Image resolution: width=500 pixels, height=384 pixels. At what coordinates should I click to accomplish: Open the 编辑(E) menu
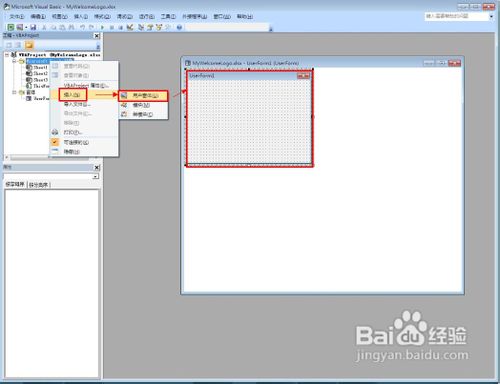38,16
